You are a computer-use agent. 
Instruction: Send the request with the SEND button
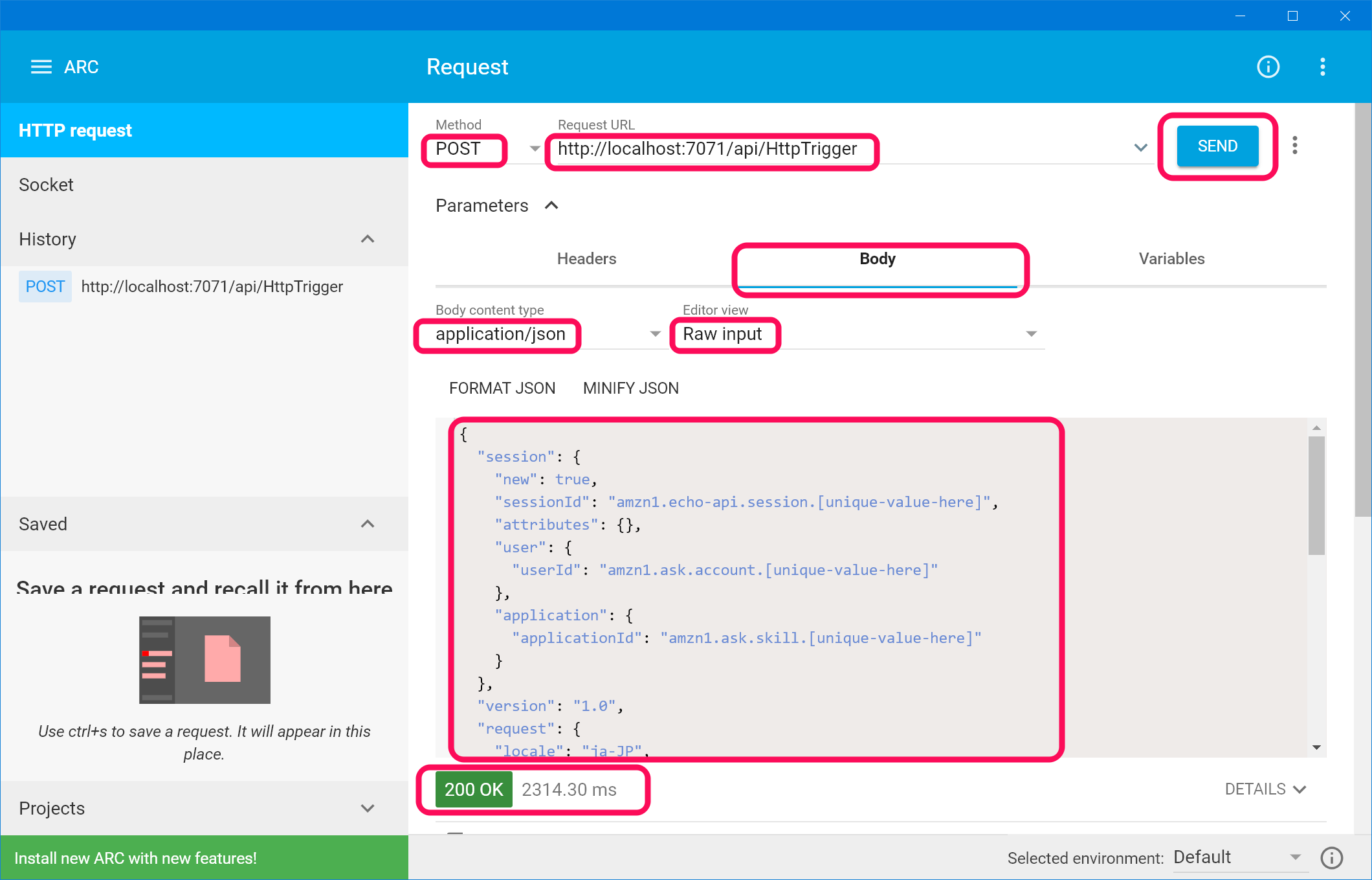coord(1217,146)
